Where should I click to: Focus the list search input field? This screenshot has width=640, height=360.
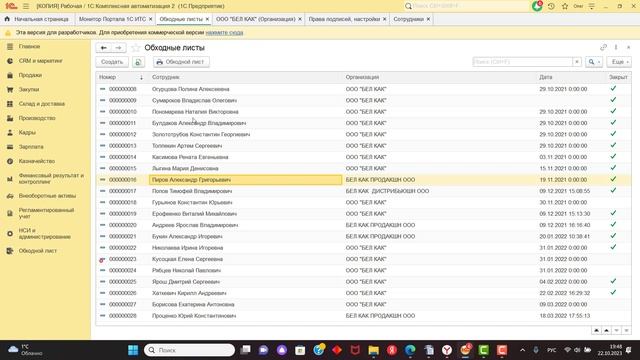[x=522, y=62]
